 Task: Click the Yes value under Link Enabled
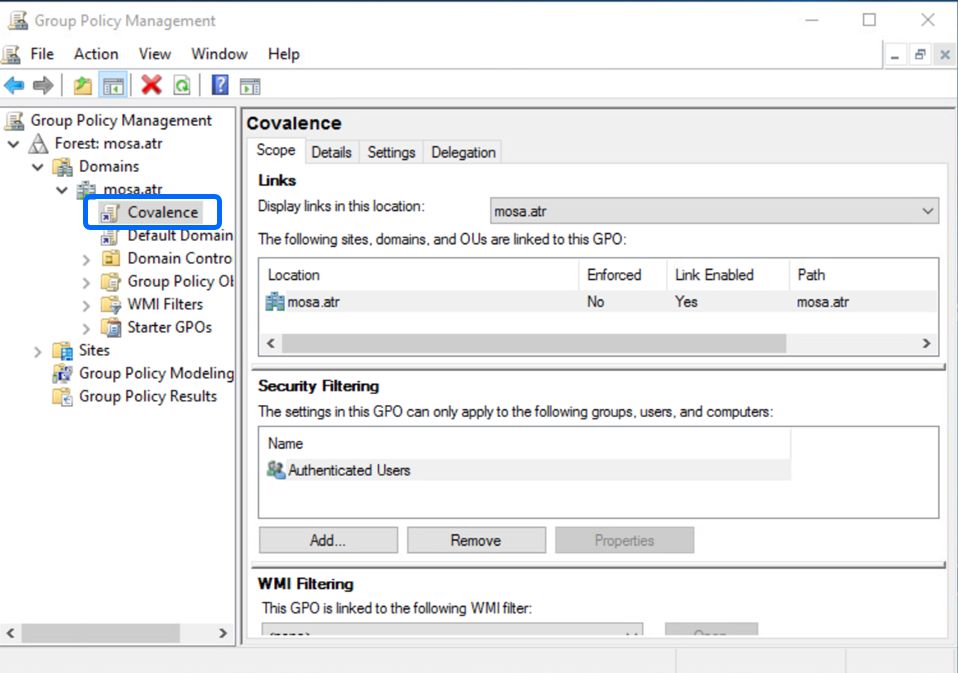pyautogui.click(x=686, y=302)
